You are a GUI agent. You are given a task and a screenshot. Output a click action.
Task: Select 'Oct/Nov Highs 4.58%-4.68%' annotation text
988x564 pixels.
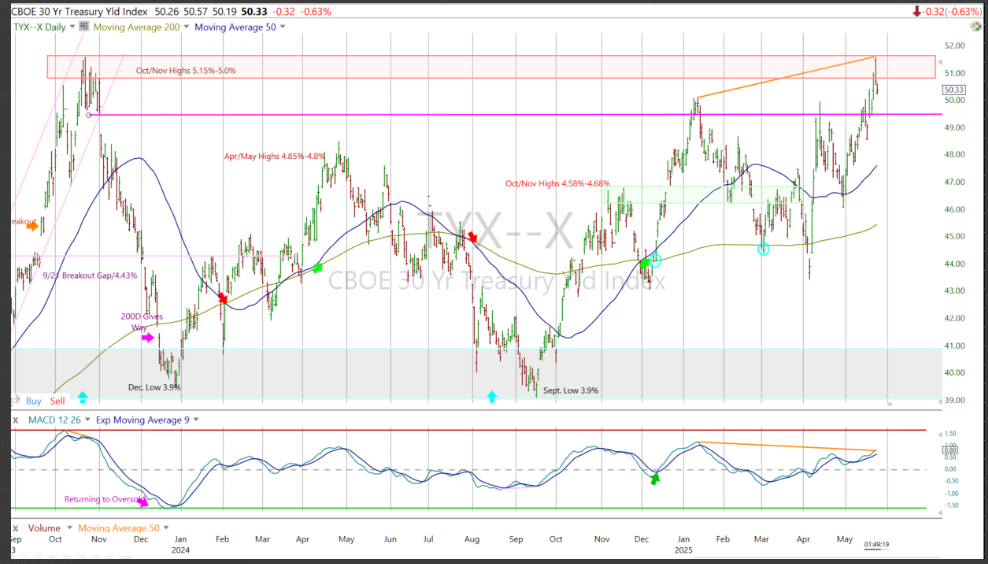(x=558, y=184)
